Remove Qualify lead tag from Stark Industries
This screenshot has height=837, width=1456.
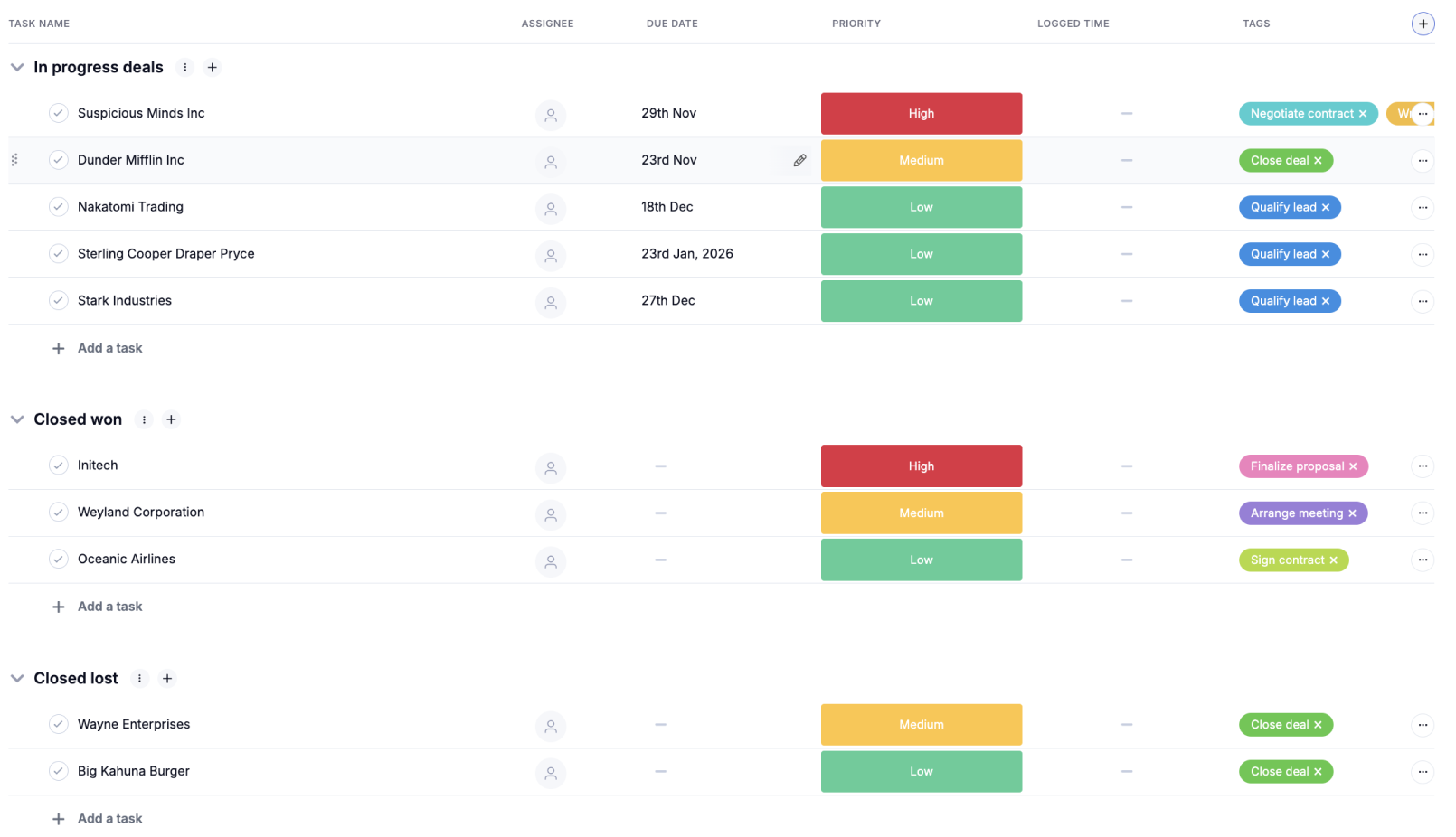(x=1326, y=301)
